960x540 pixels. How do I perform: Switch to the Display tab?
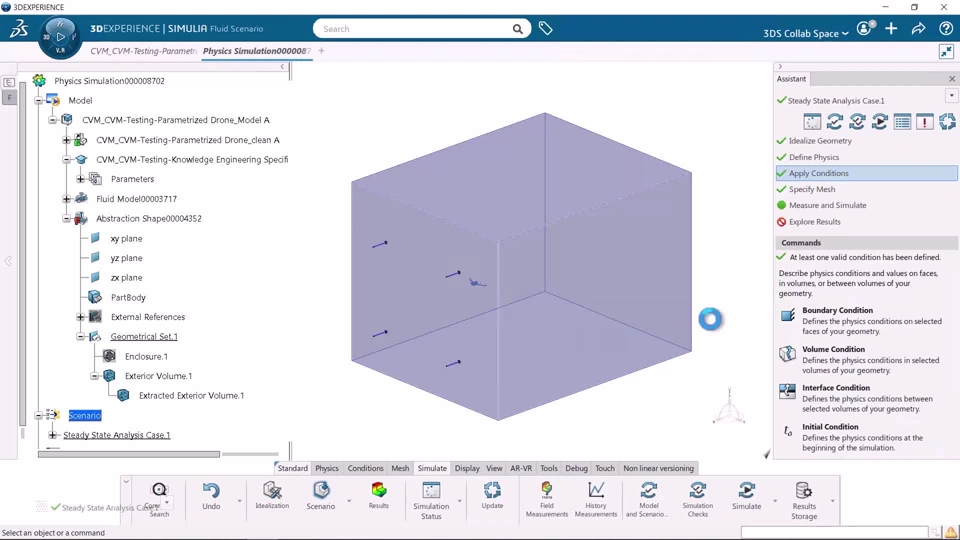[467, 468]
